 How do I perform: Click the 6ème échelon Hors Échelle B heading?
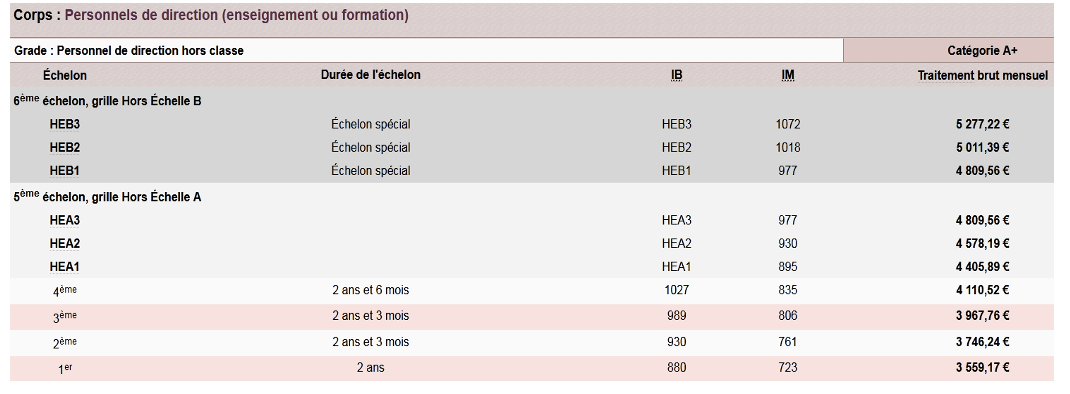[x=107, y=100]
